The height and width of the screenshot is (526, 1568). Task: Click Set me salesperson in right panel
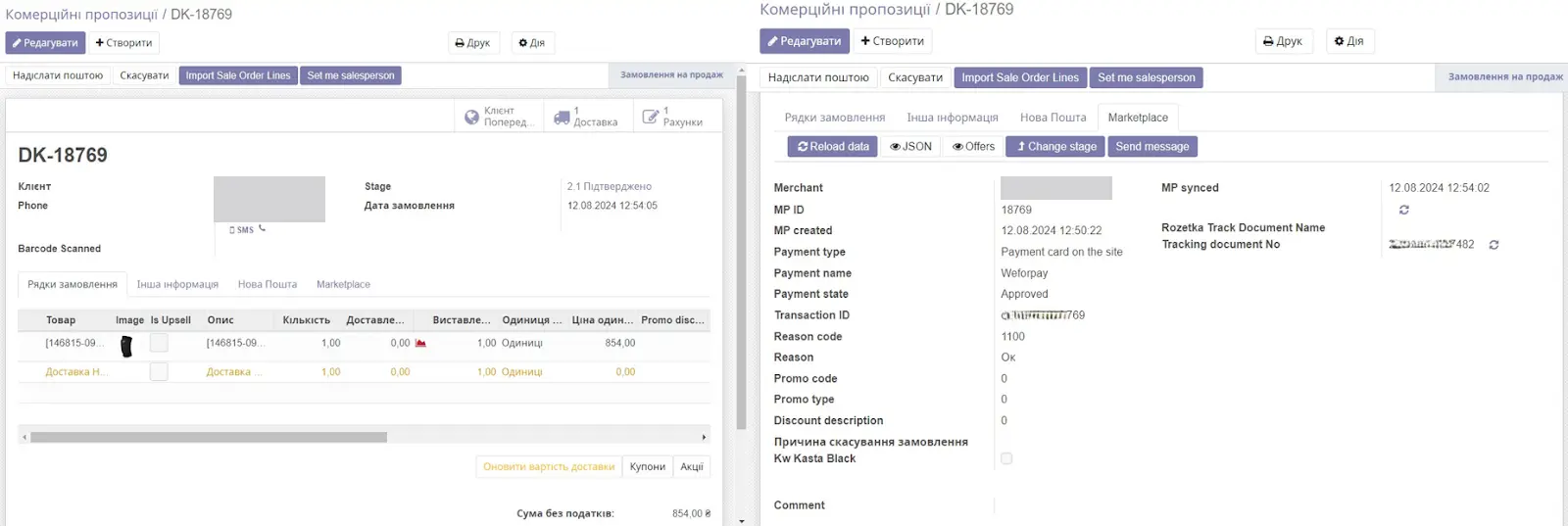pyautogui.click(x=1147, y=77)
